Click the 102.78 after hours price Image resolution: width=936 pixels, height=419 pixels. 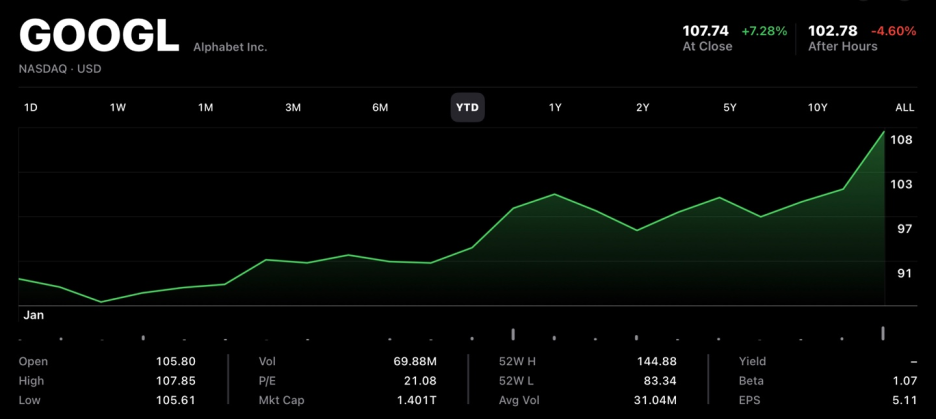(x=833, y=31)
